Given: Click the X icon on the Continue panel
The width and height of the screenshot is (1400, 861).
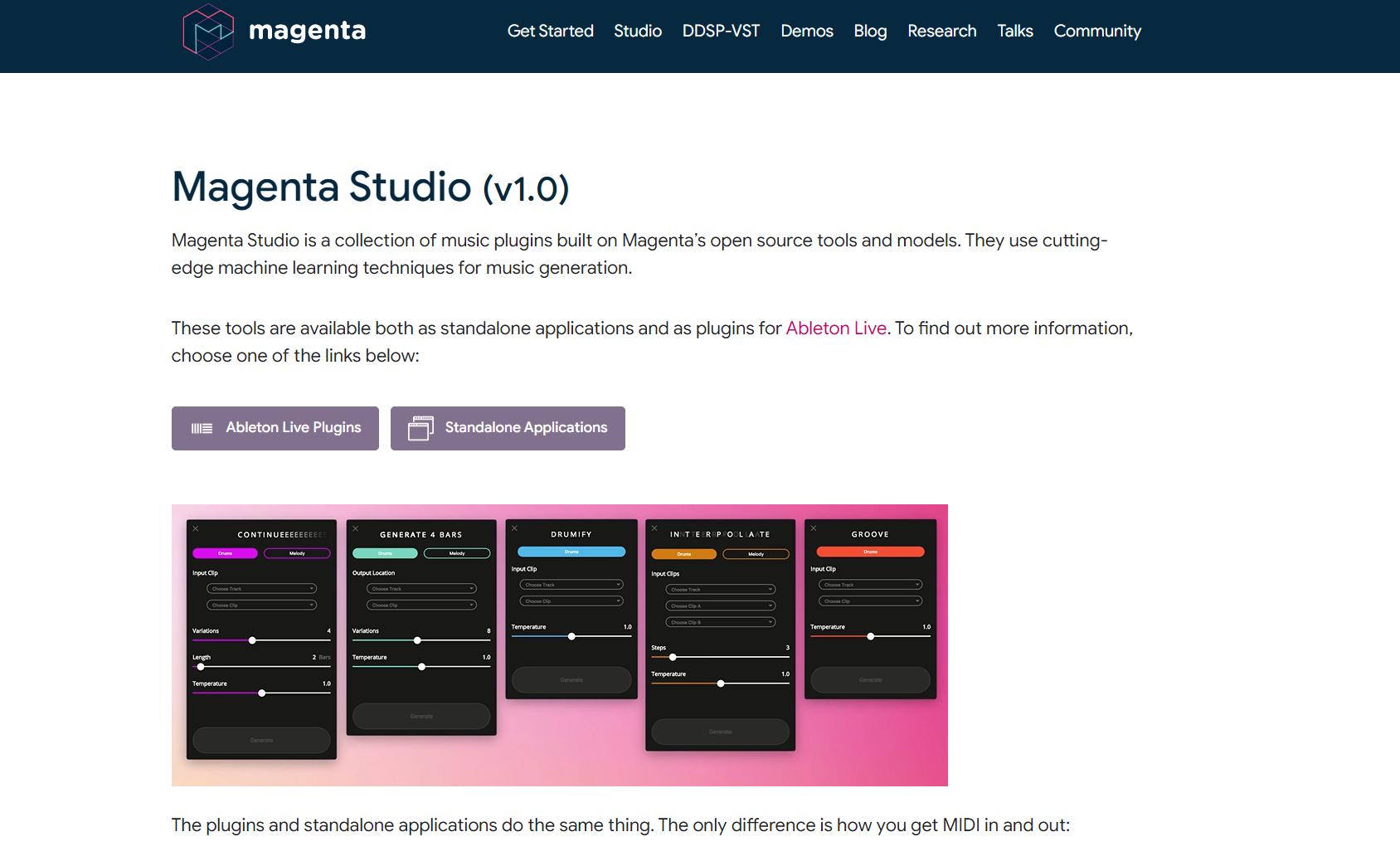Looking at the screenshot, I should coord(196,528).
